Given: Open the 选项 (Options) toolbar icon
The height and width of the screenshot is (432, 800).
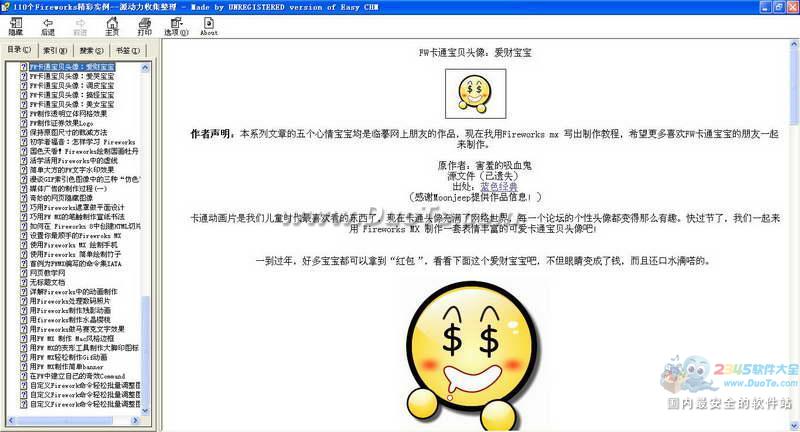Looking at the screenshot, I should [x=177, y=26].
